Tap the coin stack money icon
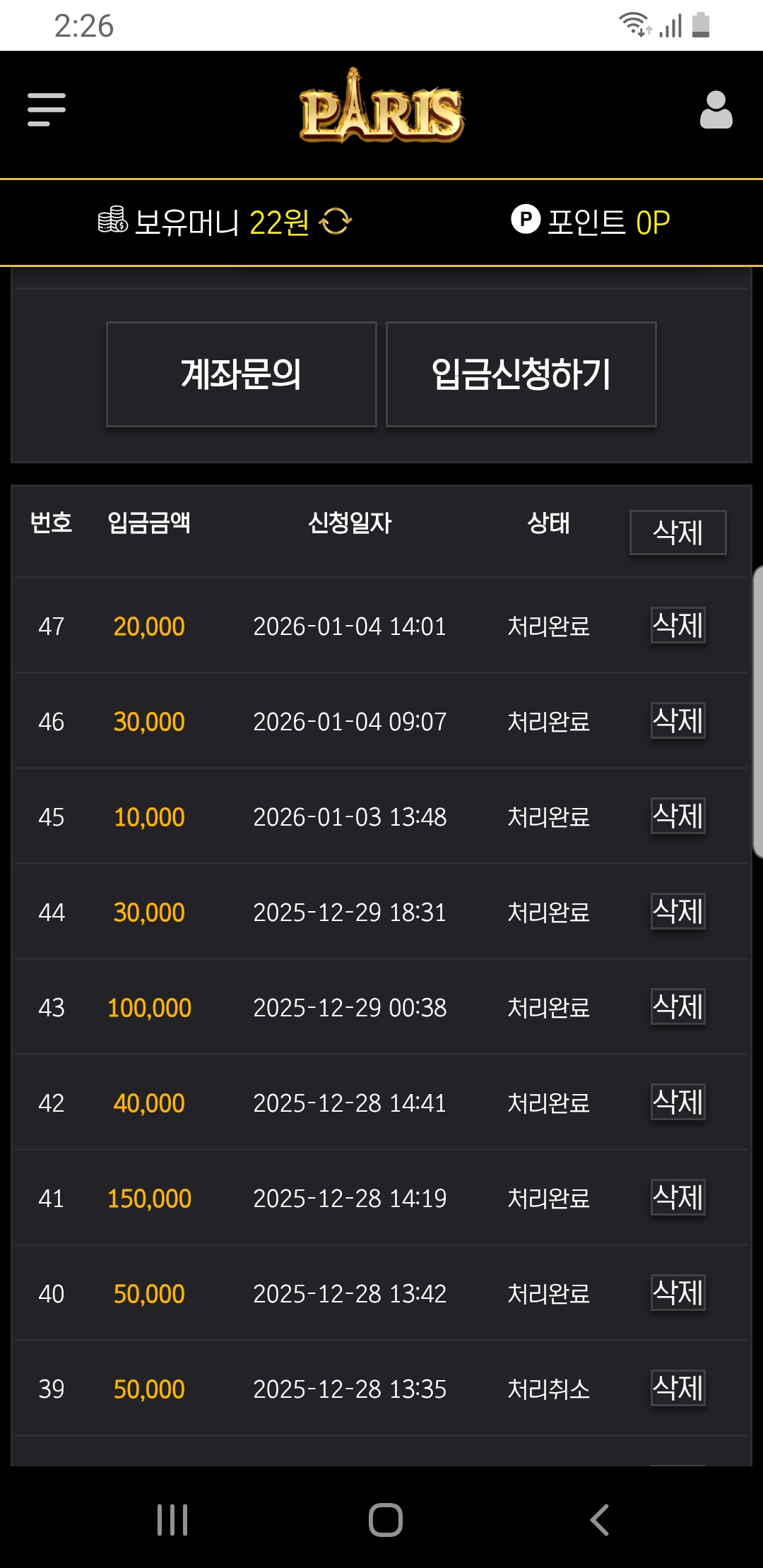 (x=112, y=220)
